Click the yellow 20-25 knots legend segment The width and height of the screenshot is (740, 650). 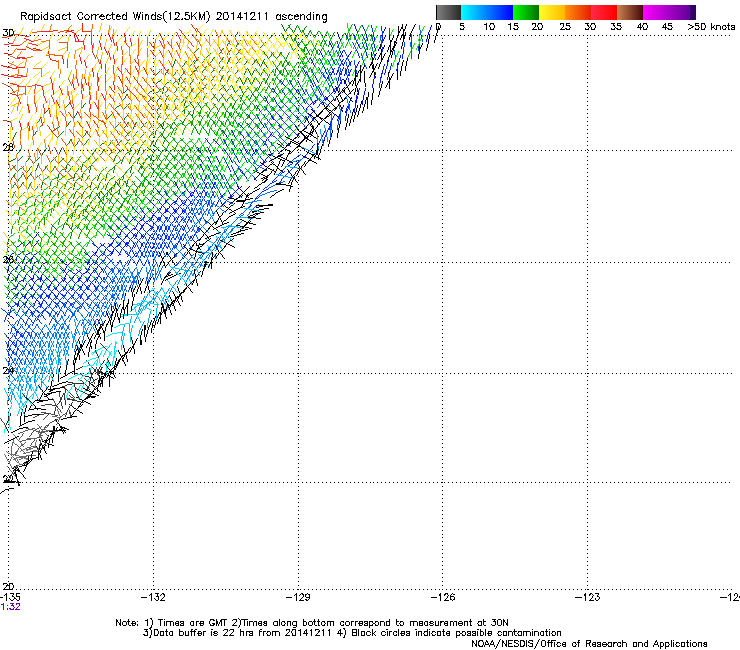click(552, 12)
